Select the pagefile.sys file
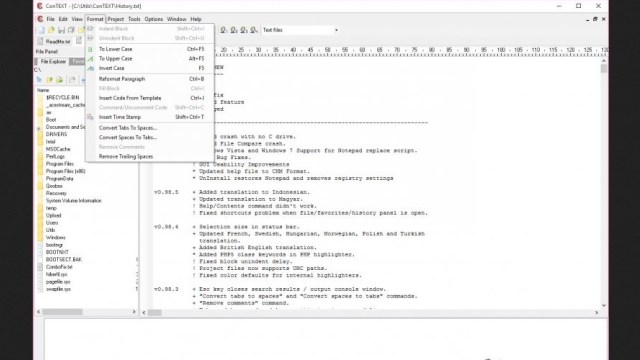 [x=58, y=282]
